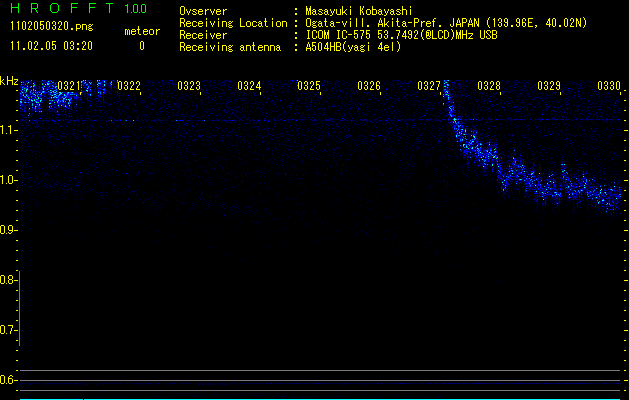Click the 0327 time marker

click(429, 87)
